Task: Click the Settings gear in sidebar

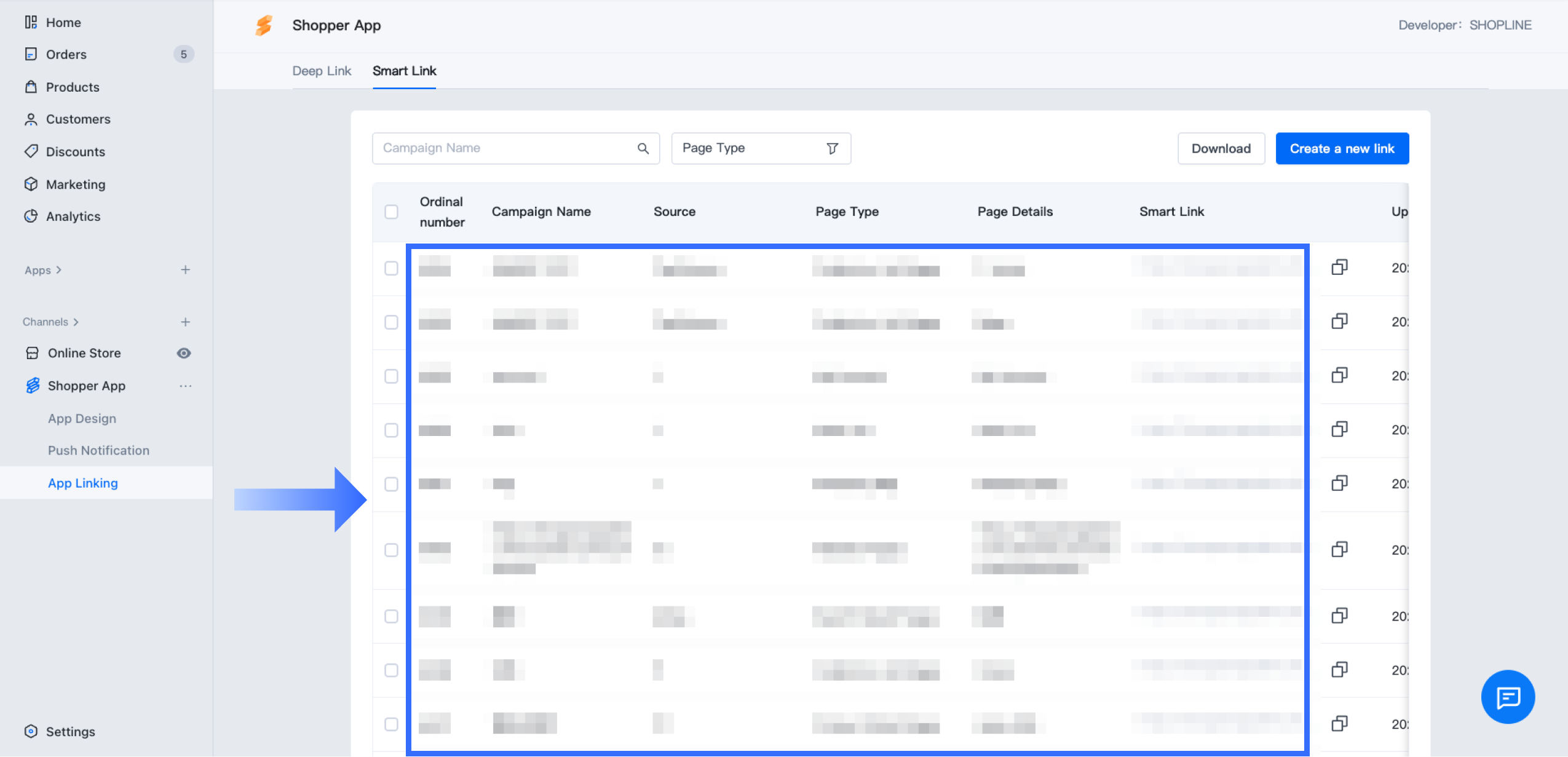Action: [31, 731]
